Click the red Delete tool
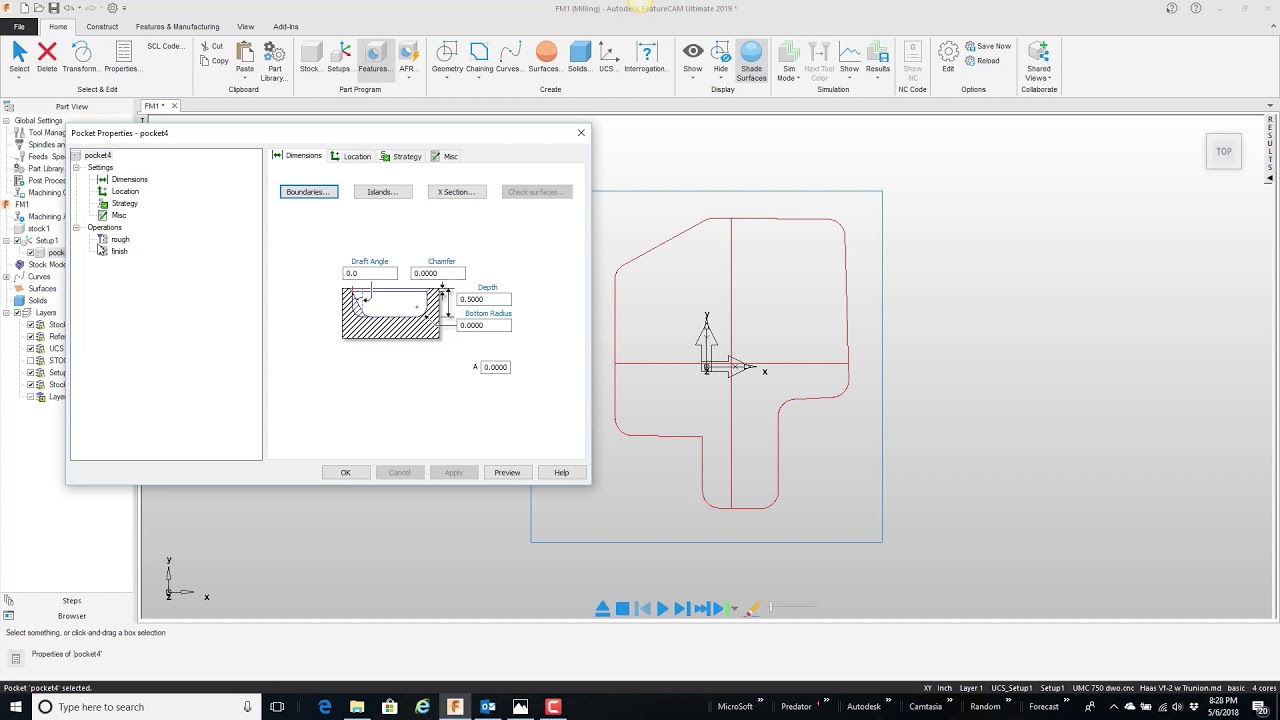1280x720 pixels. coord(47,57)
